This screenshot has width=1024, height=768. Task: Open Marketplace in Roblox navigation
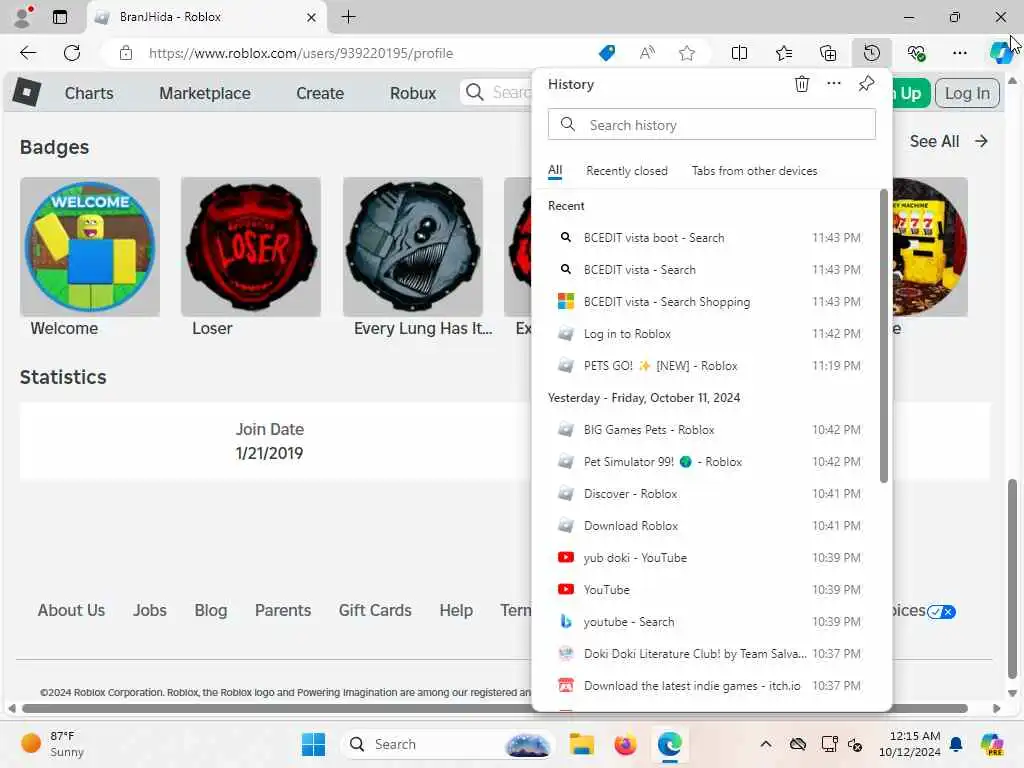pos(205,93)
